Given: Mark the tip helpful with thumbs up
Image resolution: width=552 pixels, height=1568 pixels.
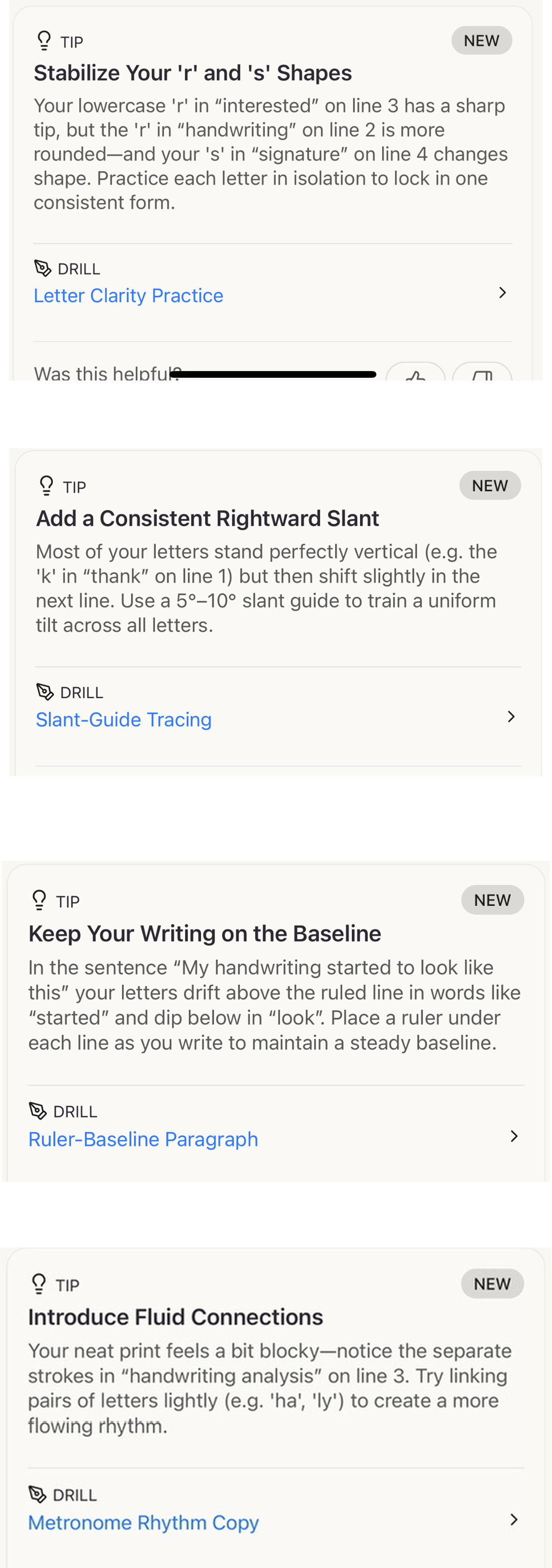Looking at the screenshot, I should click(416, 373).
